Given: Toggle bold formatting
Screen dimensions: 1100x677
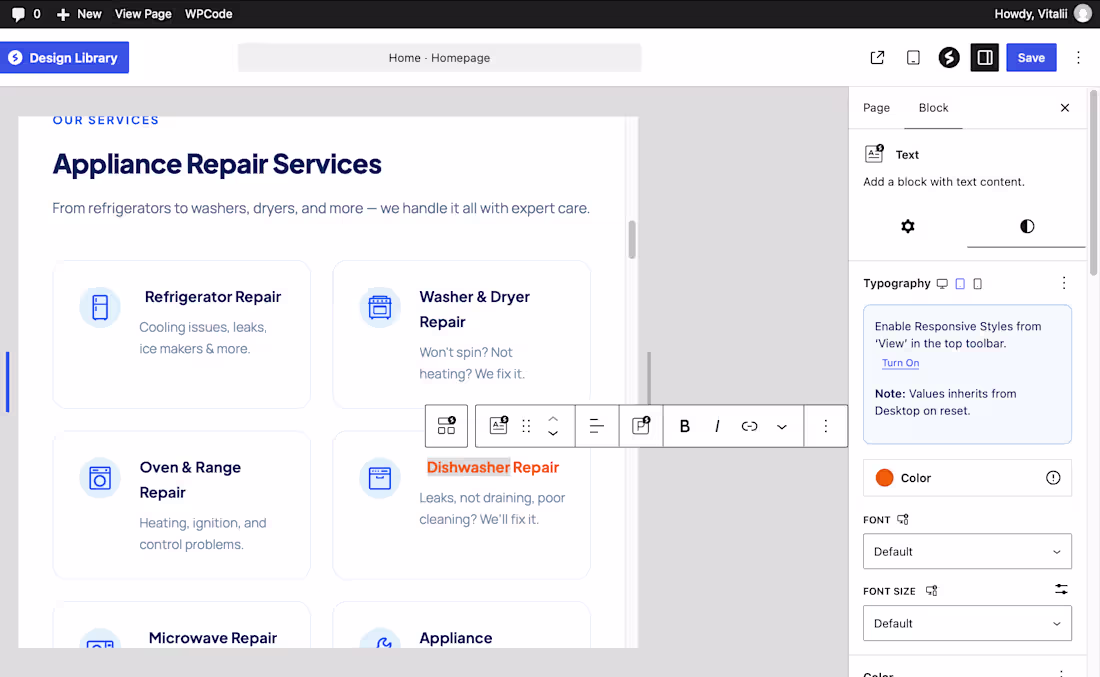Looking at the screenshot, I should click(x=685, y=426).
